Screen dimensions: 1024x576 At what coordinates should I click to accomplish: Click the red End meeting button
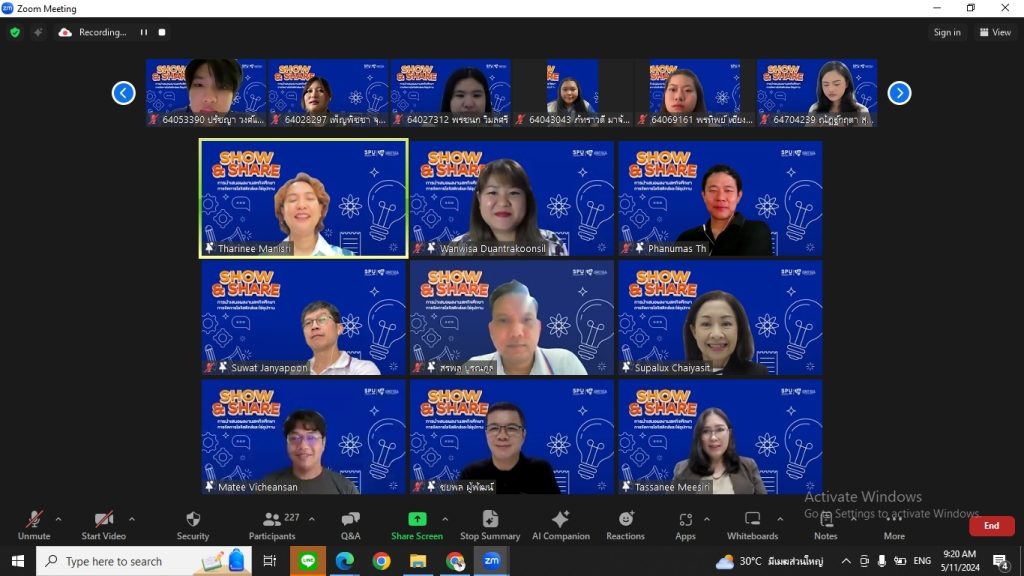[x=991, y=526]
